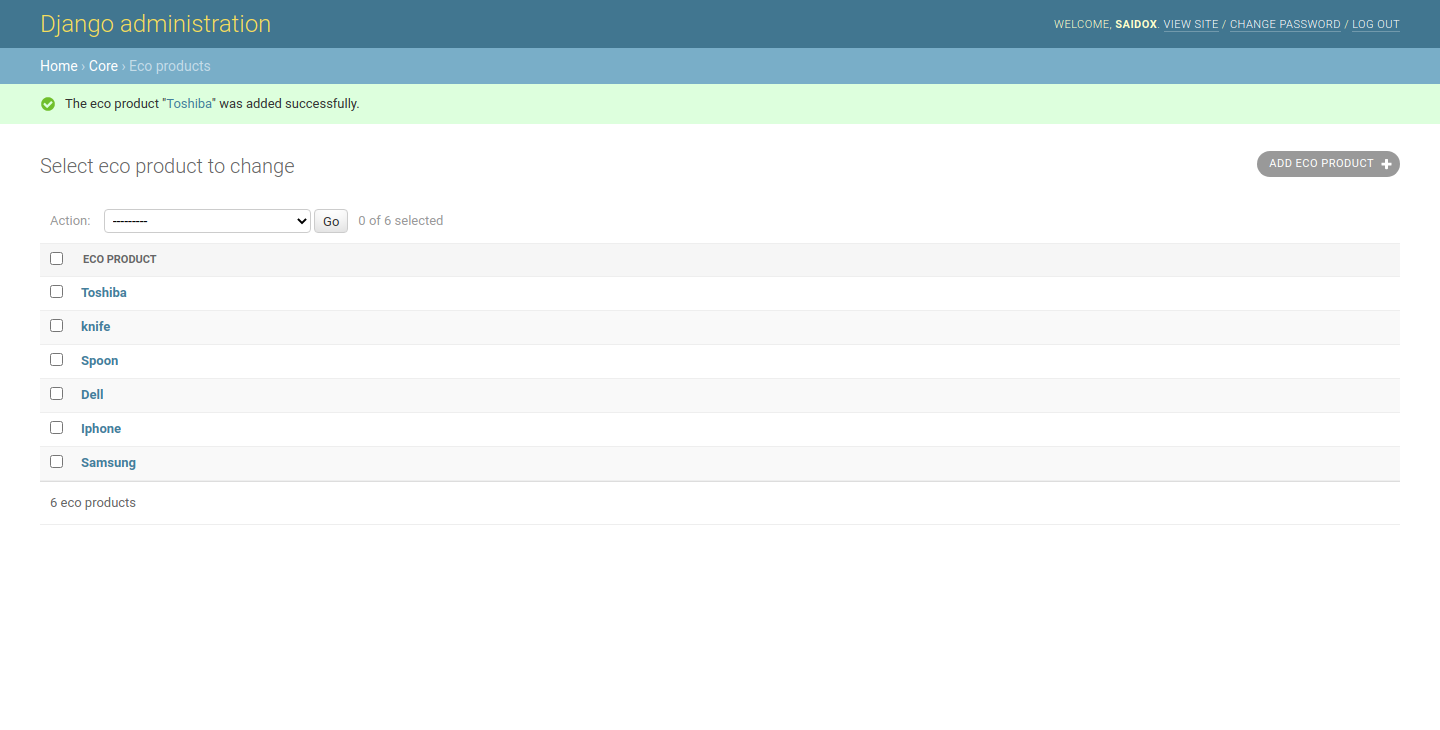This screenshot has width=1440, height=730.
Task: Click the SAIDOX username in the header
Action: click(x=1136, y=24)
